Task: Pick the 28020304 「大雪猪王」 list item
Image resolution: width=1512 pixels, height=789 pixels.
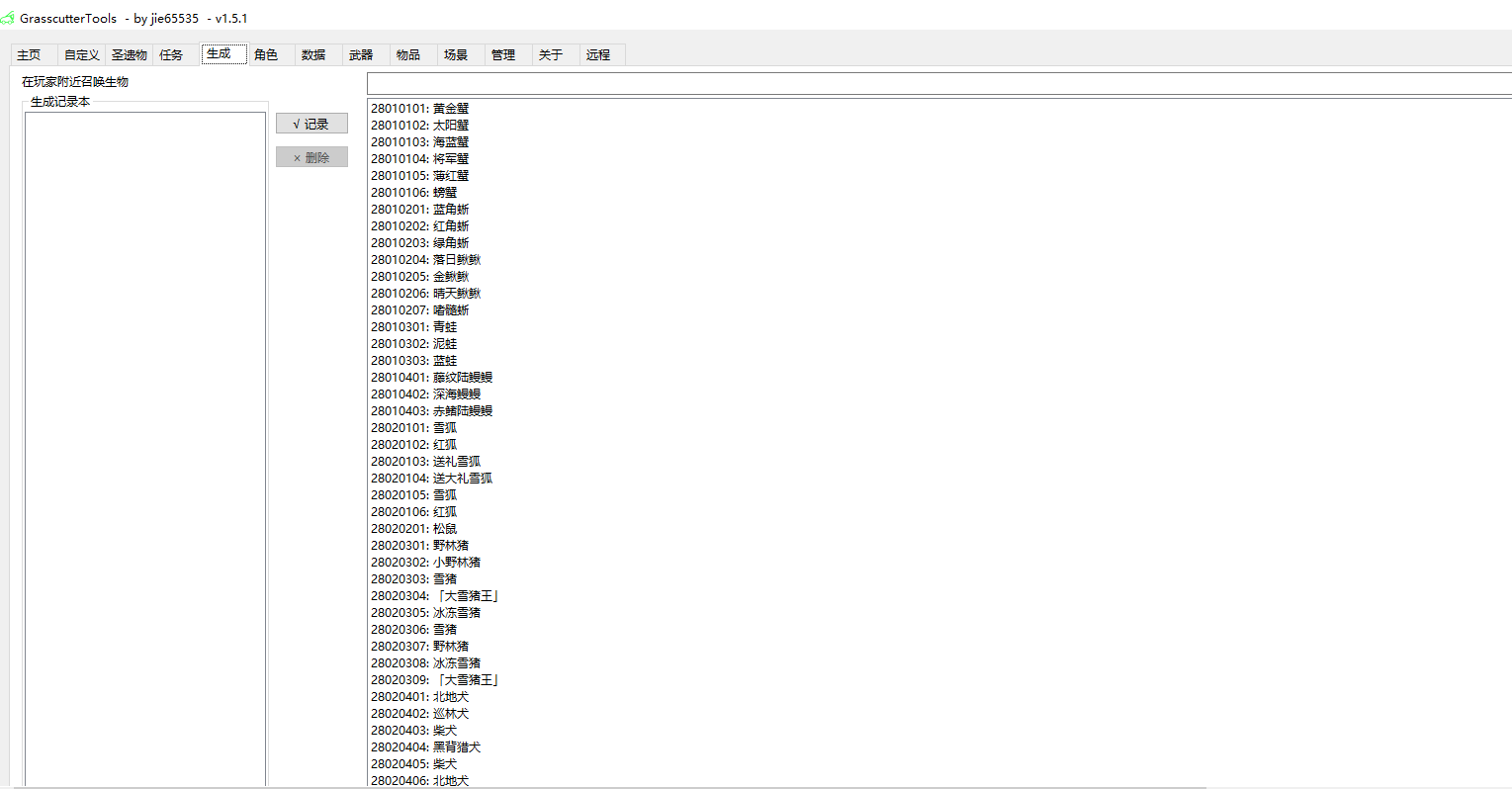Action: [x=436, y=596]
